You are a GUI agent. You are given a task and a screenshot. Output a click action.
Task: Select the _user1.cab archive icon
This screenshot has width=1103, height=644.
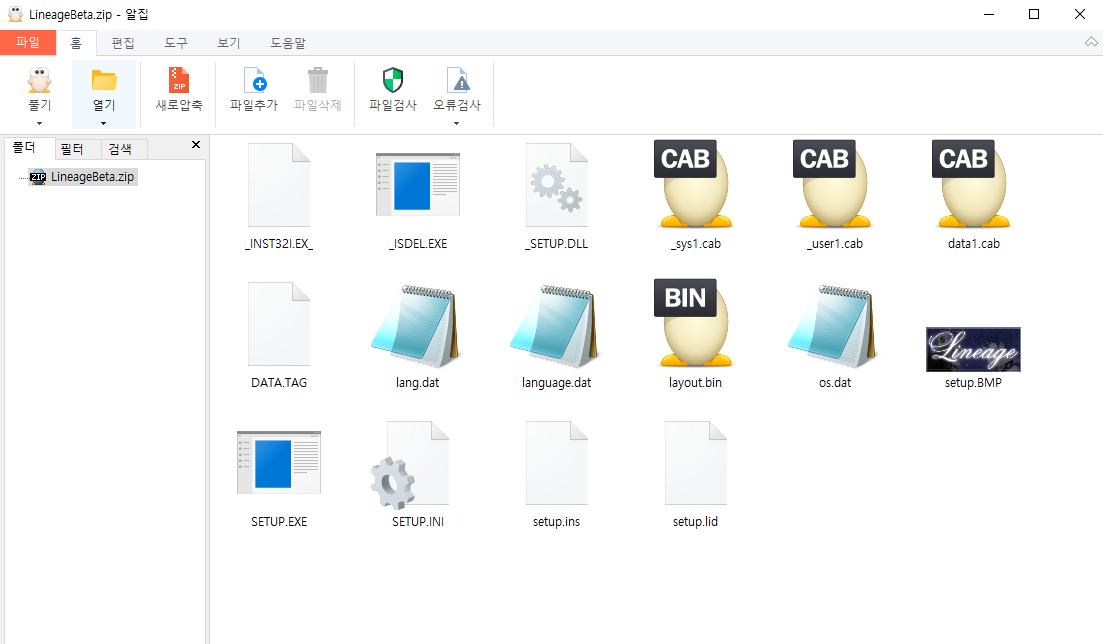(834, 184)
